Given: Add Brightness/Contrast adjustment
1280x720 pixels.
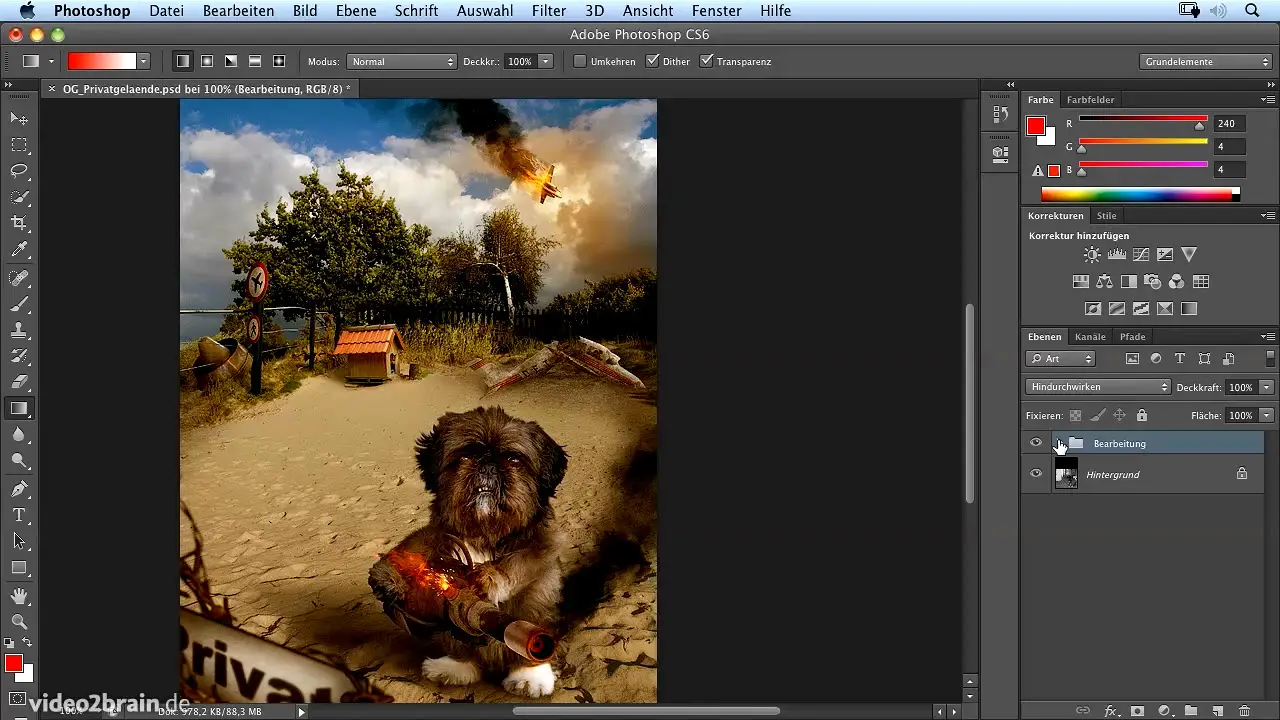Looking at the screenshot, I should (x=1092, y=255).
